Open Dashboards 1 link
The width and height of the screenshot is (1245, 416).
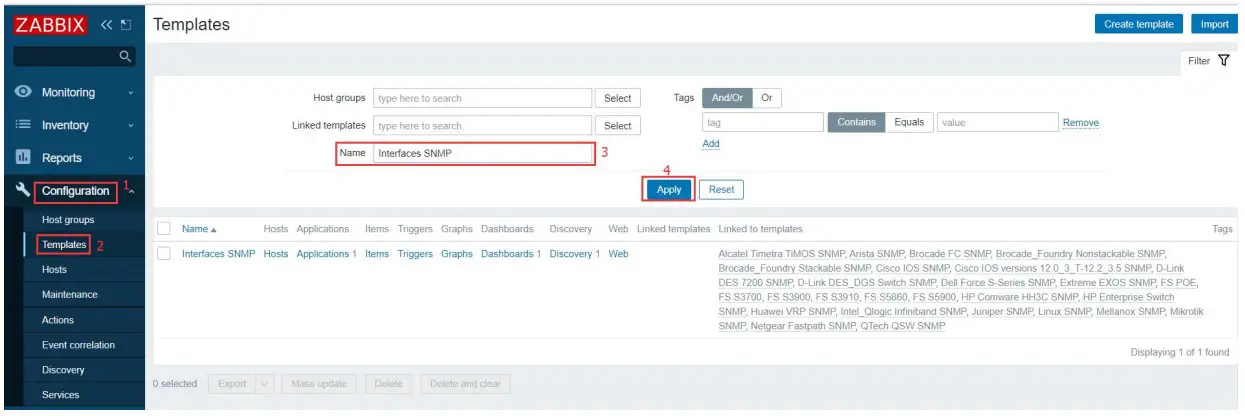[x=511, y=254]
